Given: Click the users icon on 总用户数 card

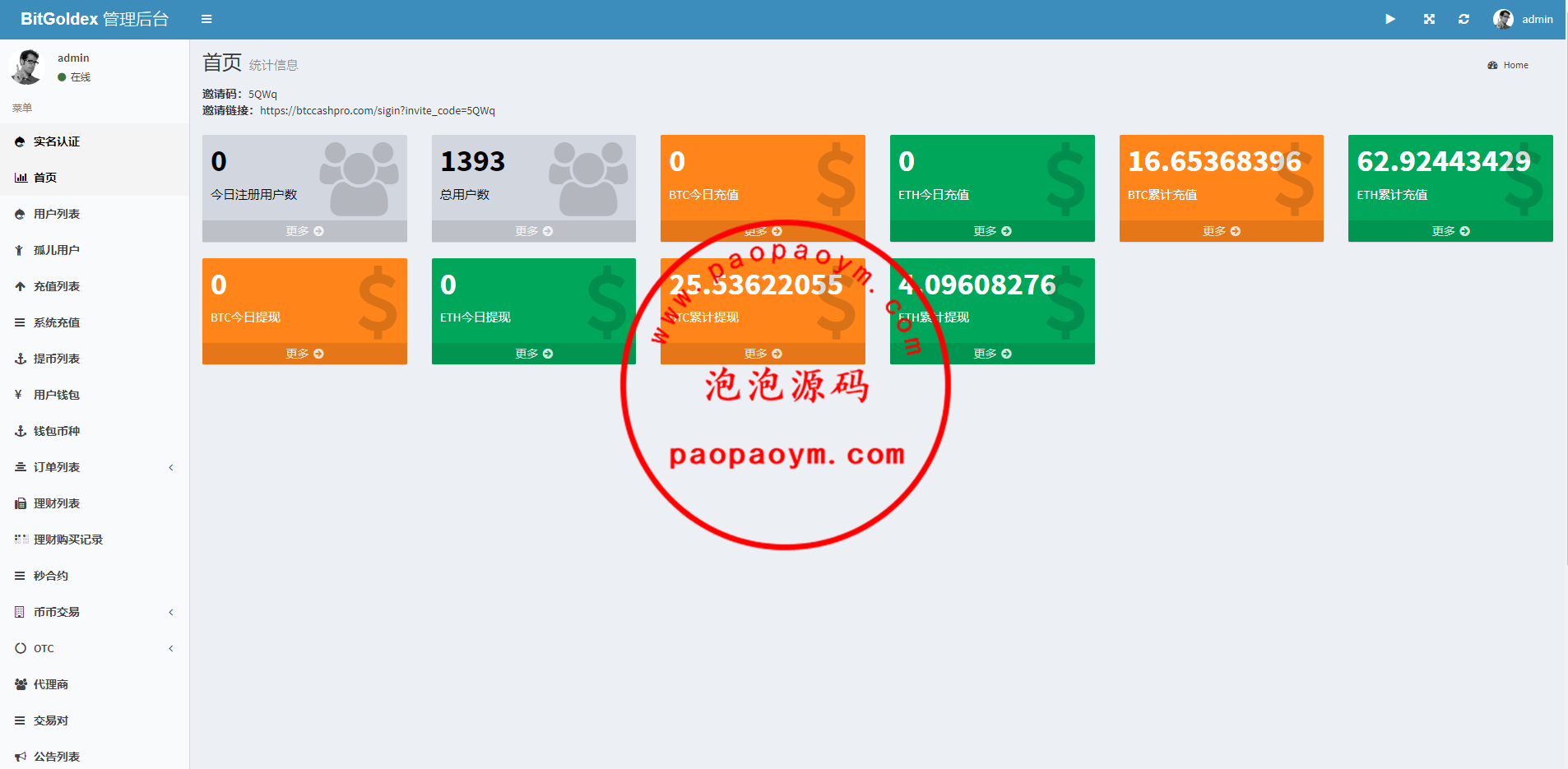Looking at the screenshot, I should tap(587, 178).
